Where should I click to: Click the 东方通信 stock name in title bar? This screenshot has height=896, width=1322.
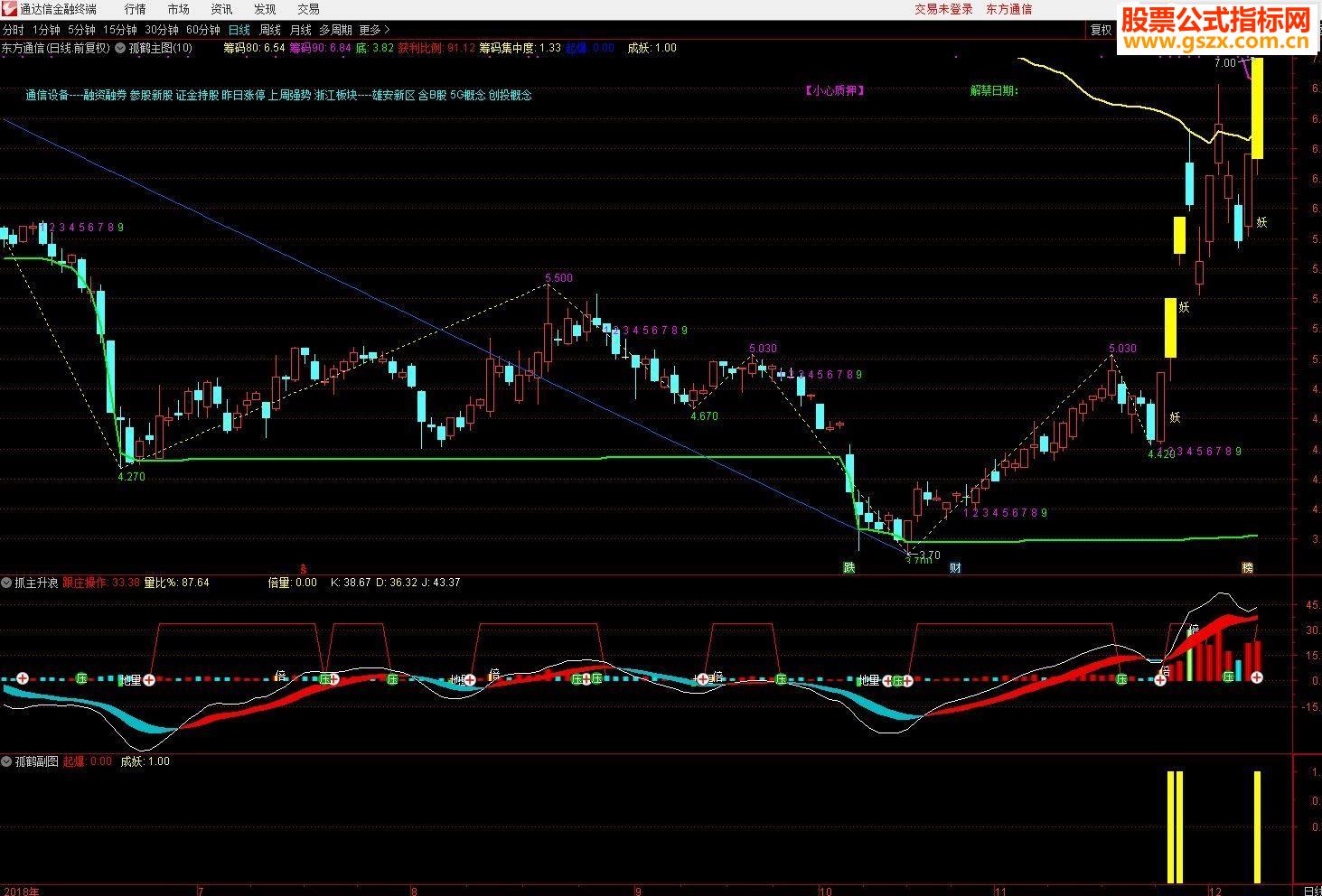coord(1008,9)
